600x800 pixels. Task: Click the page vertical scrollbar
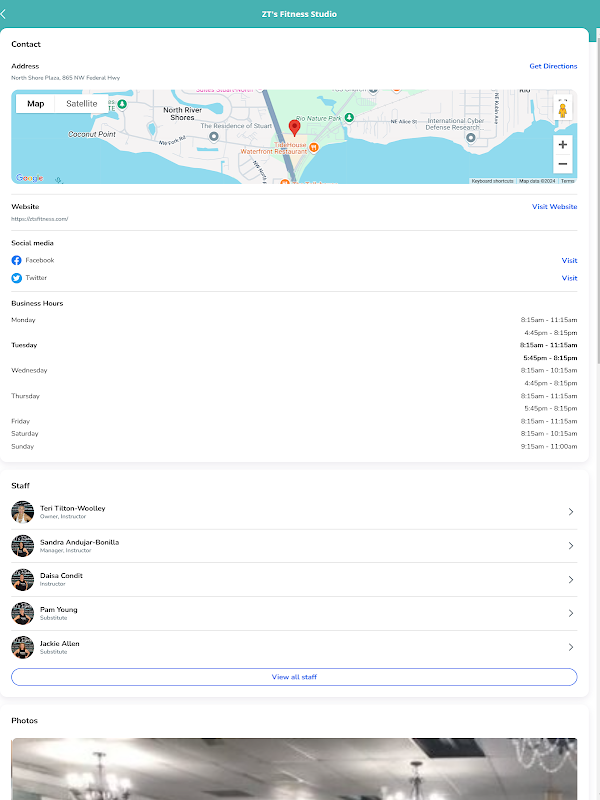(x=596, y=200)
